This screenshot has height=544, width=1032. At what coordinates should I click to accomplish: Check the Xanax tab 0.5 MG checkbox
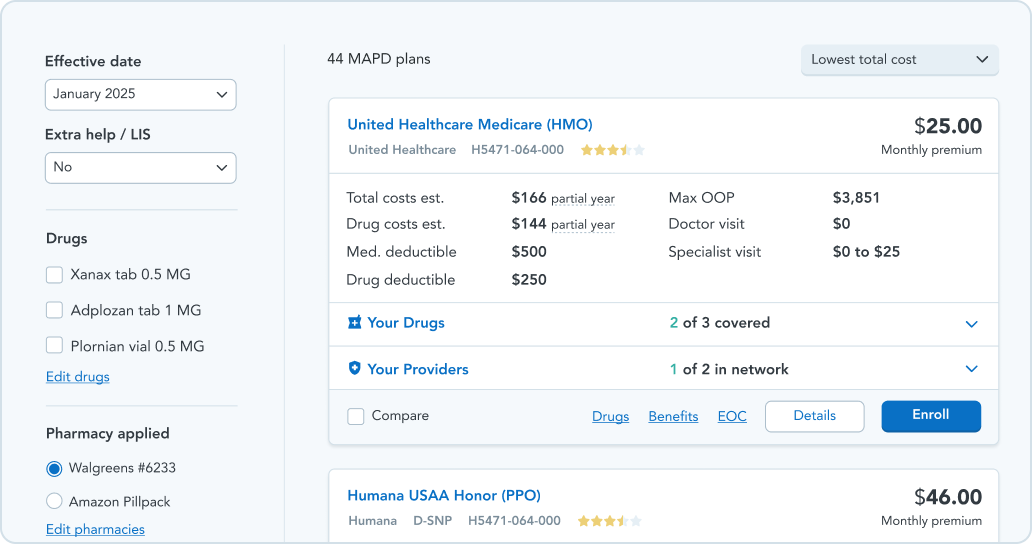pyautogui.click(x=55, y=274)
